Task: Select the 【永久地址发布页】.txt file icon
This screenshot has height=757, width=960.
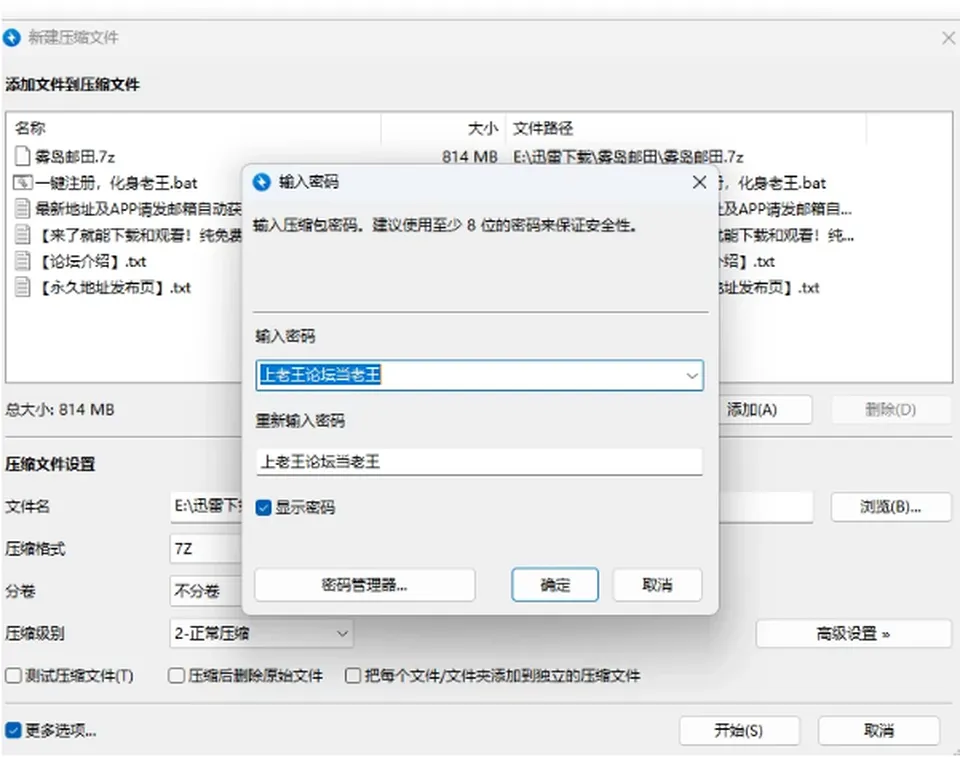Action: click(23, 287)
